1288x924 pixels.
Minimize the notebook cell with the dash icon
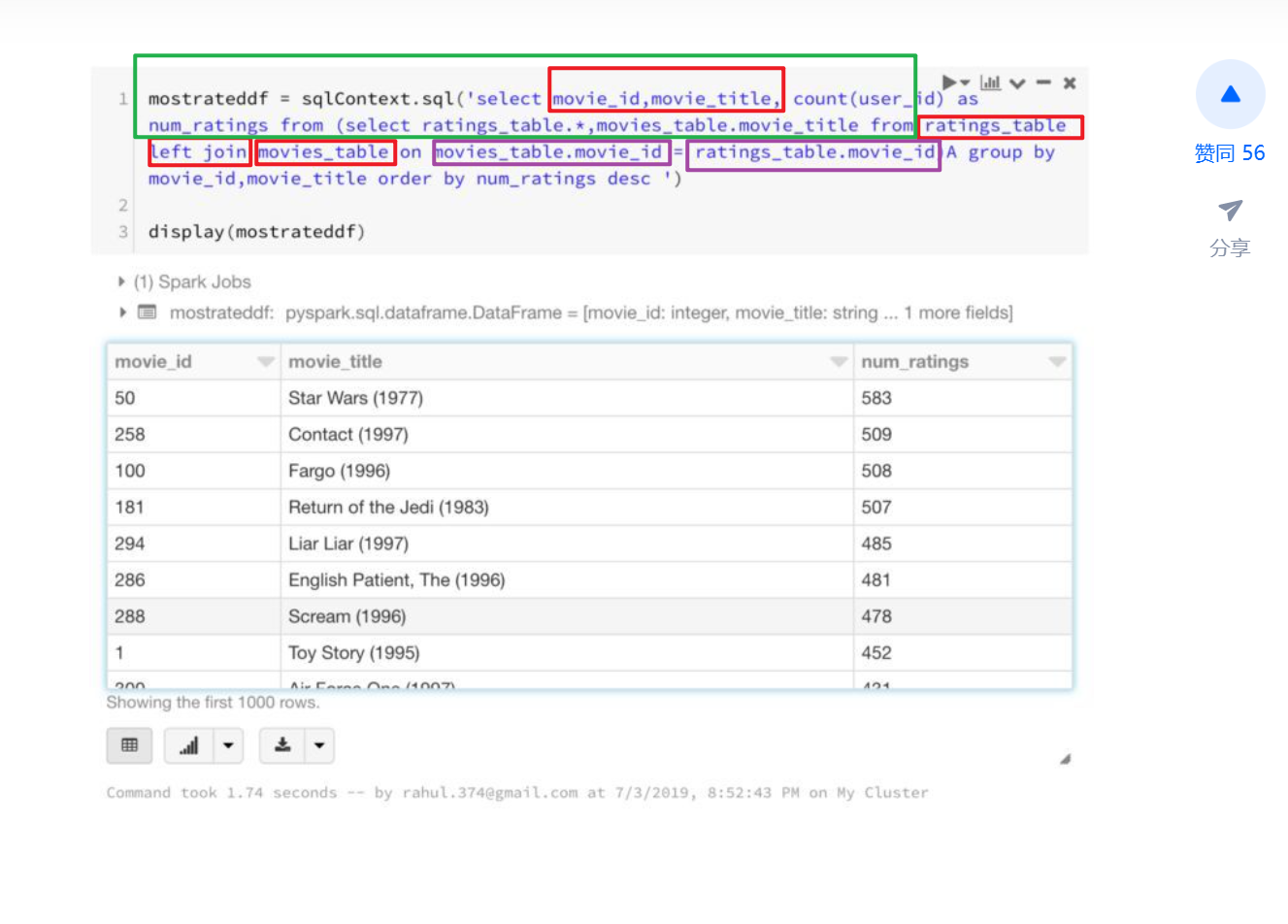[1043, 82]
